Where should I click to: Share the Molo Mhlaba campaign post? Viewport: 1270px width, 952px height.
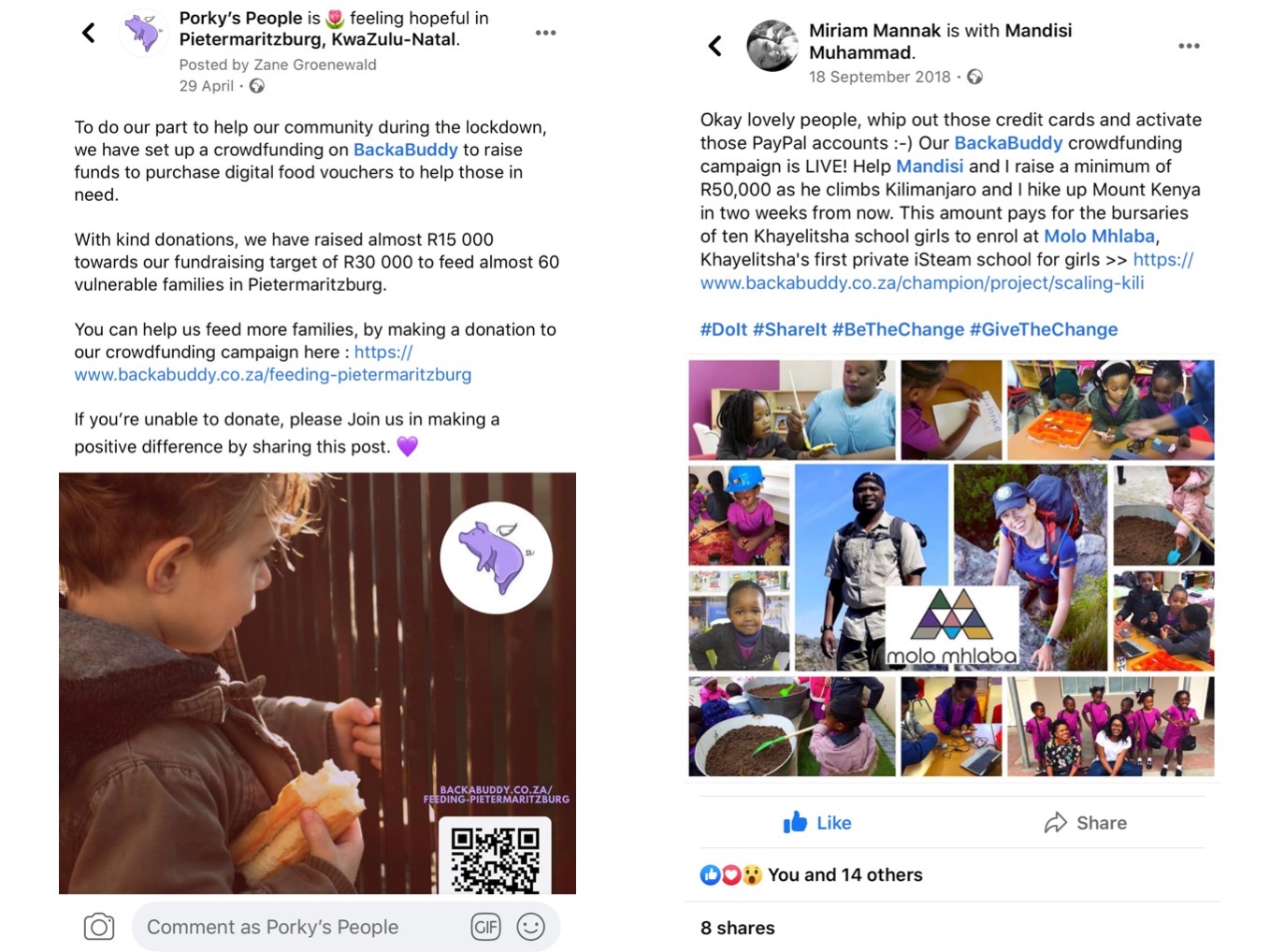[x=1086, y=823]
